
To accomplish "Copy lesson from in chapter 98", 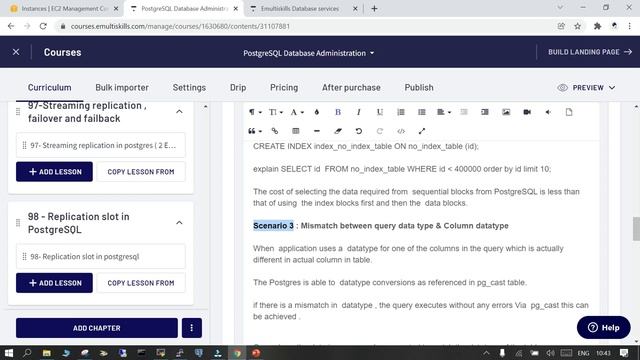I will 141,283.
